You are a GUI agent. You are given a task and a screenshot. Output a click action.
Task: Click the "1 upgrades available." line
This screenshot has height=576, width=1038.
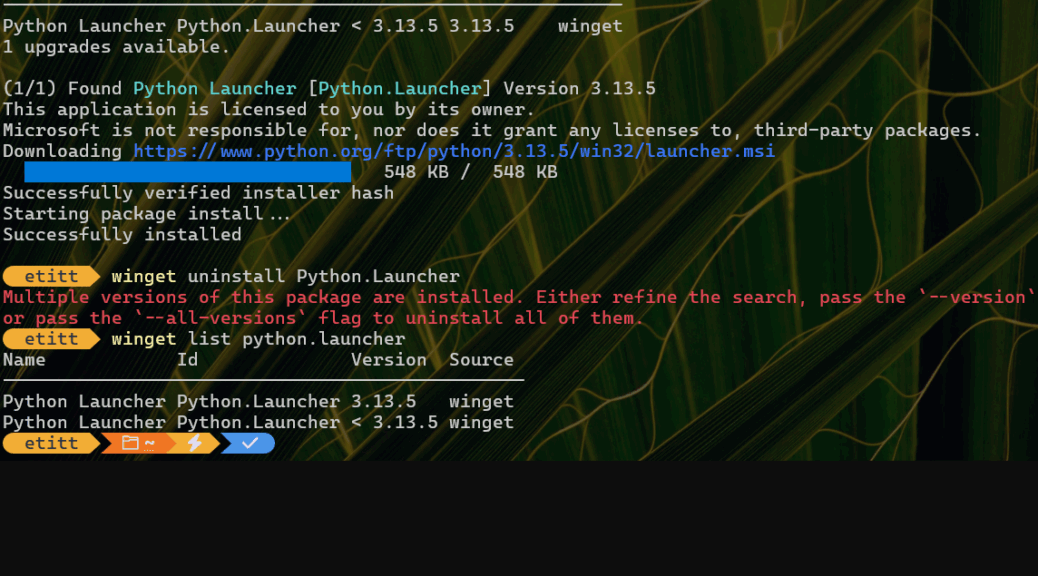pos(116,47)
